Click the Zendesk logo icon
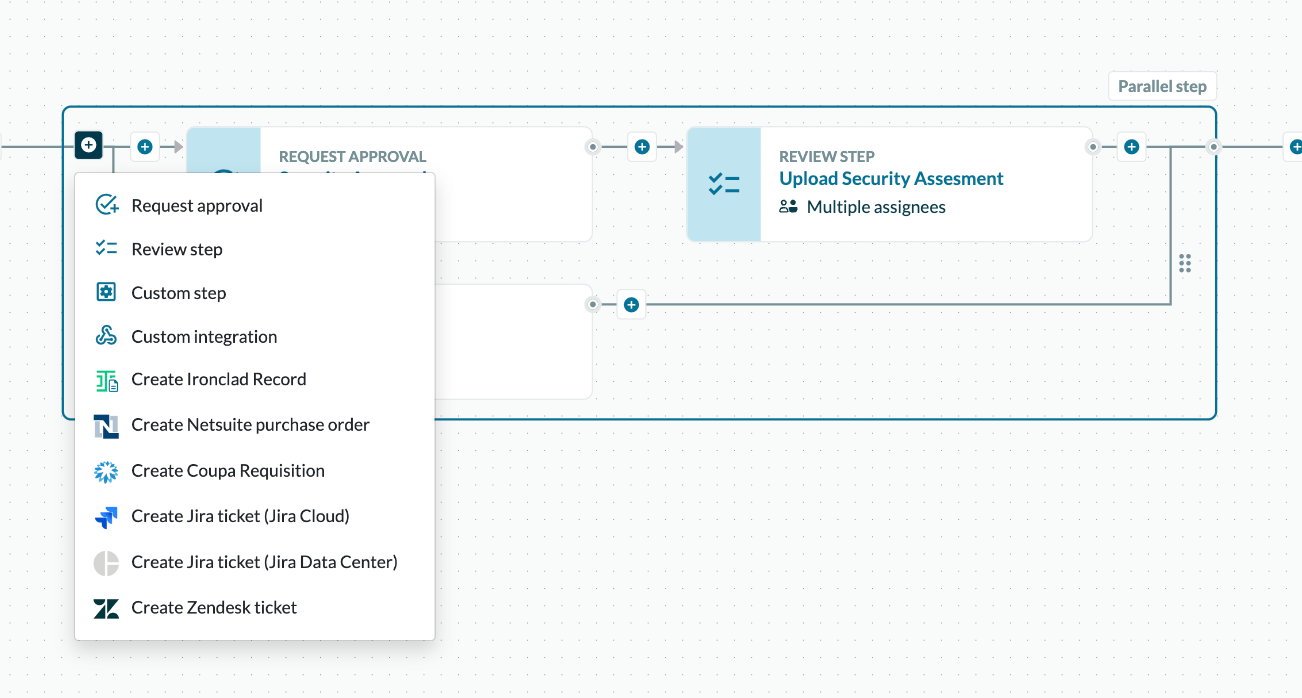This screenshot has width=1302, height=698. 107,608
